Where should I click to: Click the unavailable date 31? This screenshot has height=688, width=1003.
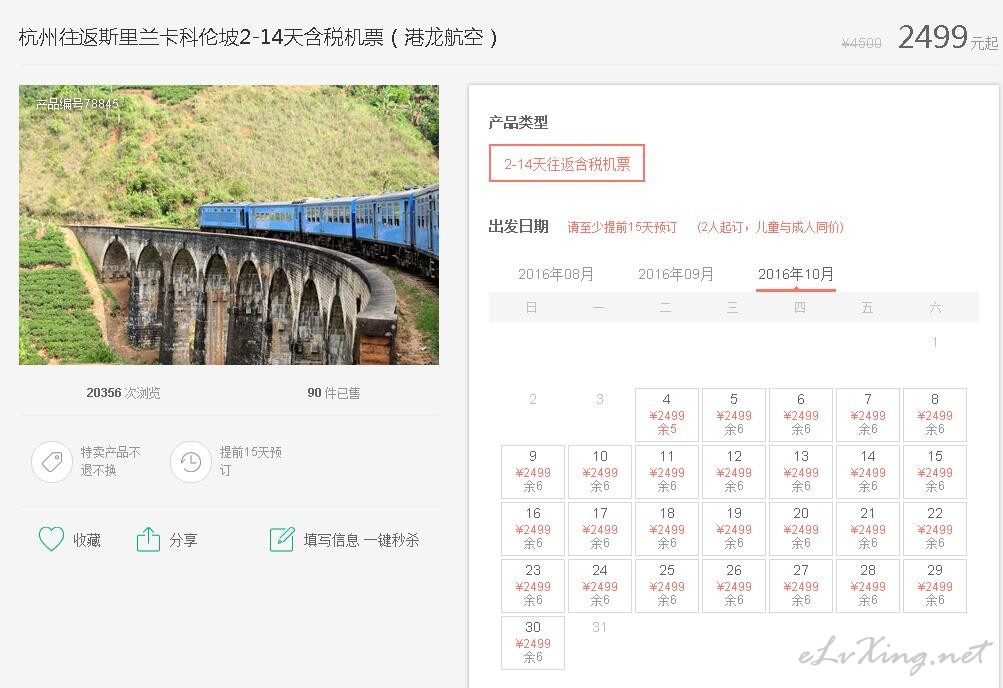tap(599, 627)
